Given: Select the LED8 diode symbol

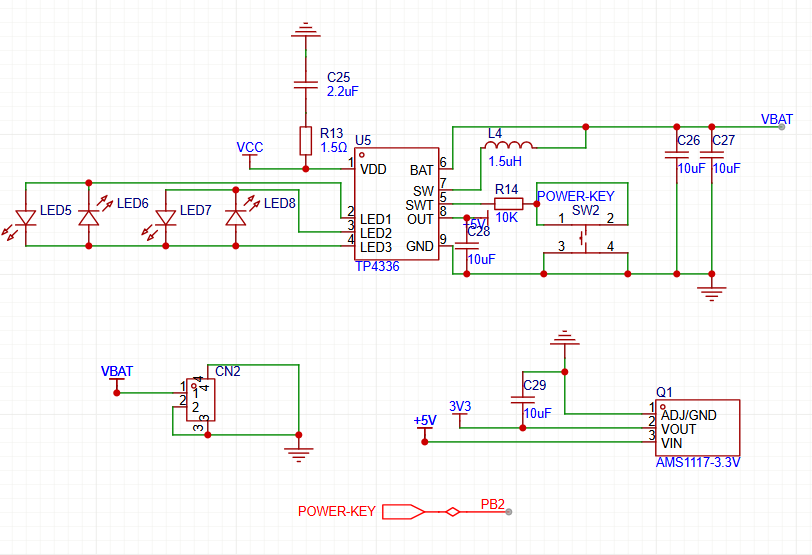Looking at the screenshot, I should click(236, 217).
